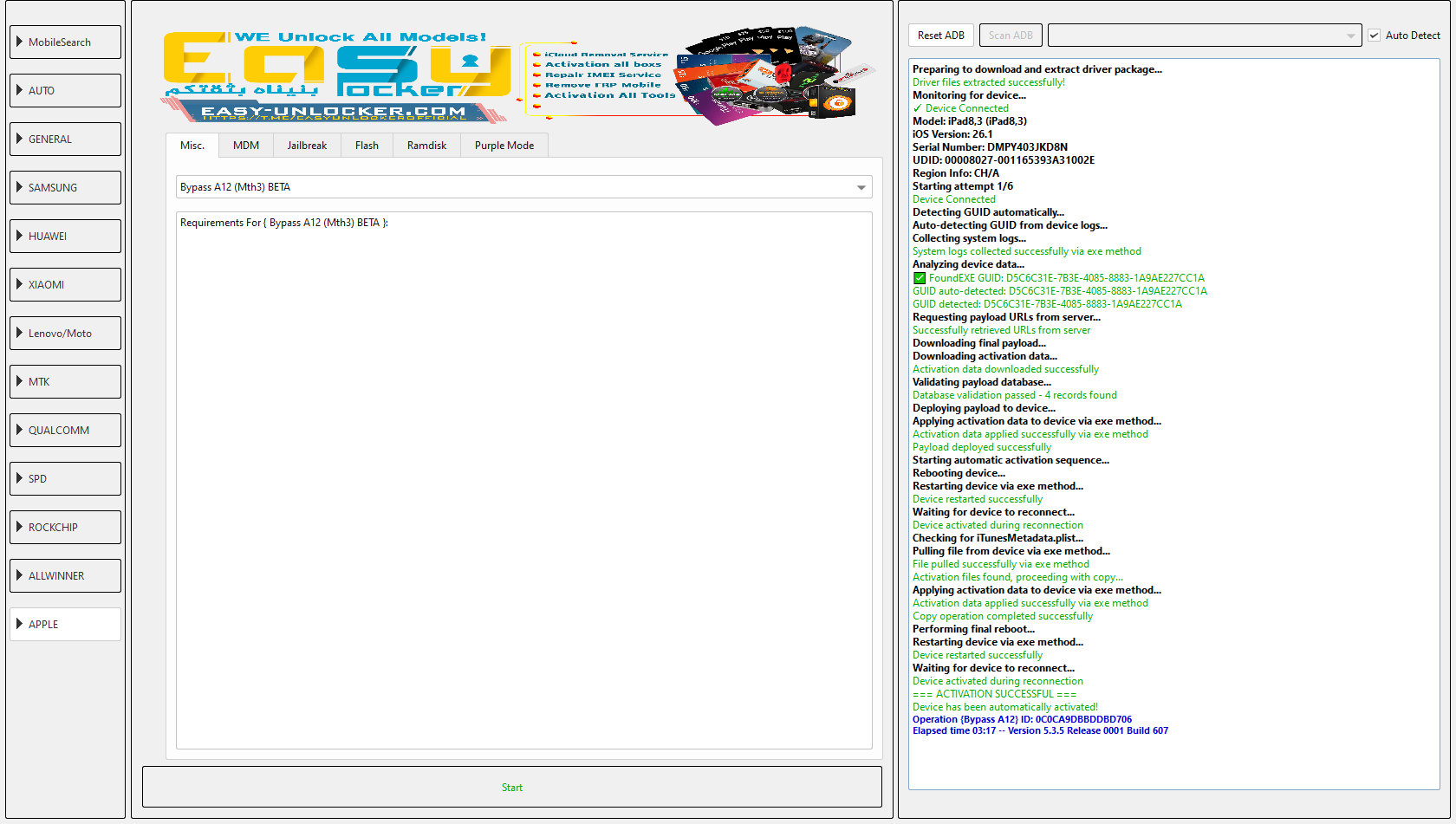Click 'Starting attempt 1/6' log line
1456x824 pixels.
pos(963,186)
